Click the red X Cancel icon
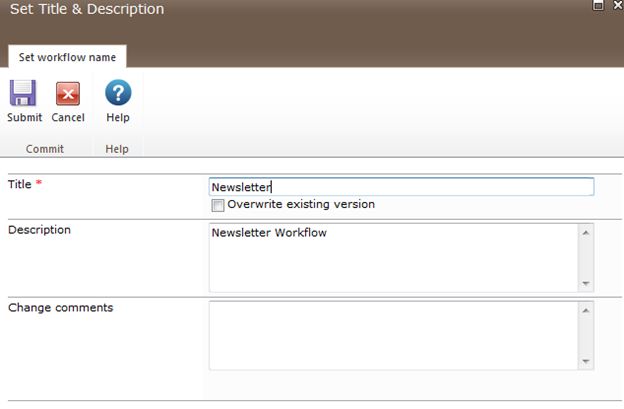 tap(68, 94)
